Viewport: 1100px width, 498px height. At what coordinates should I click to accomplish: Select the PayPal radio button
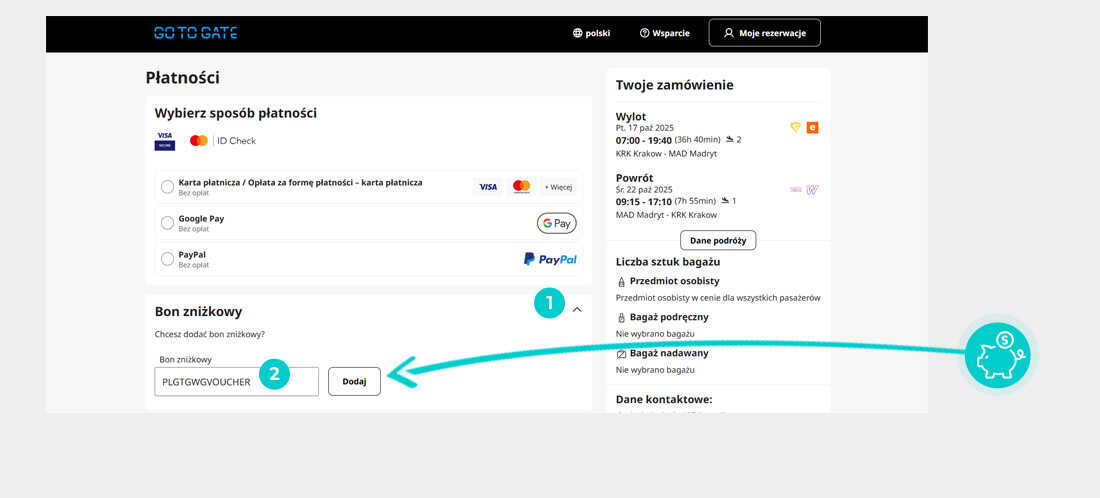point(167,259)
